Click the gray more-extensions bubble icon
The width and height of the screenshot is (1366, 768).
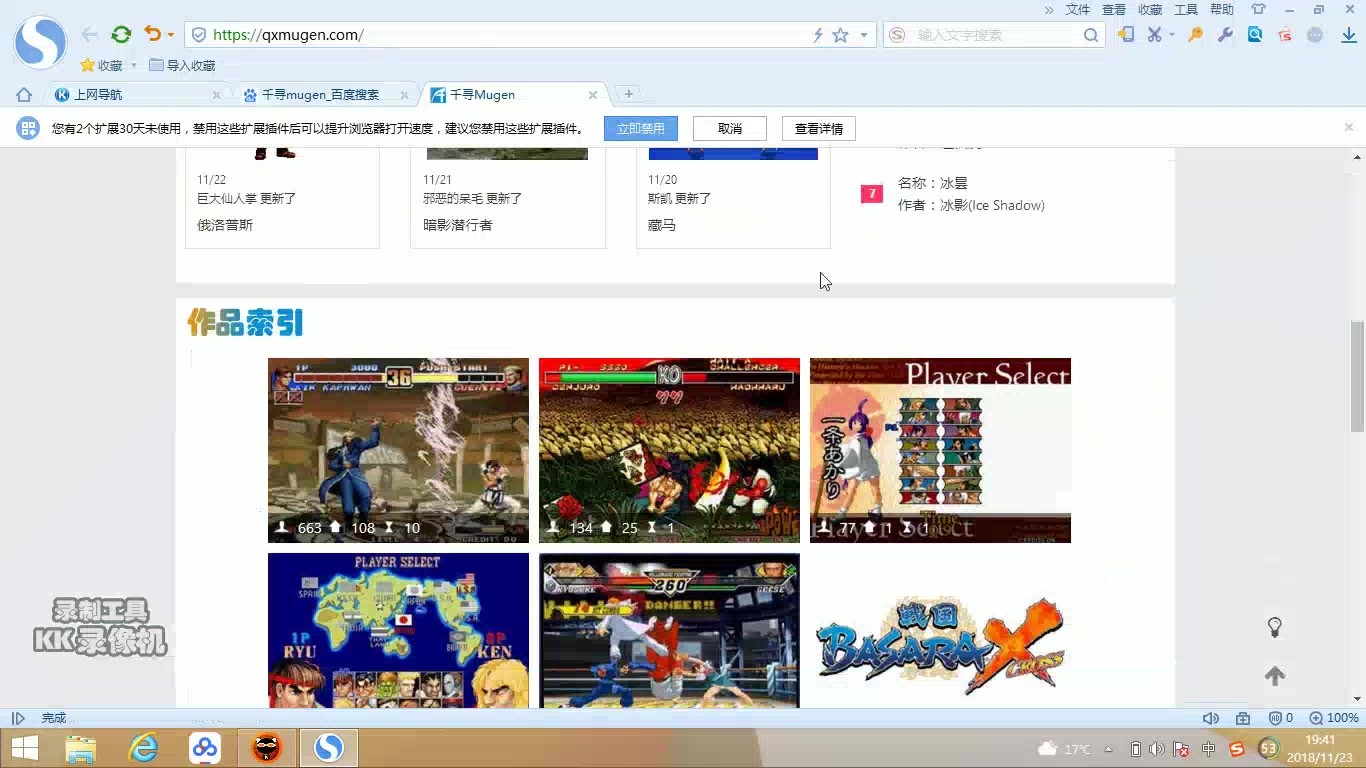1316,35
